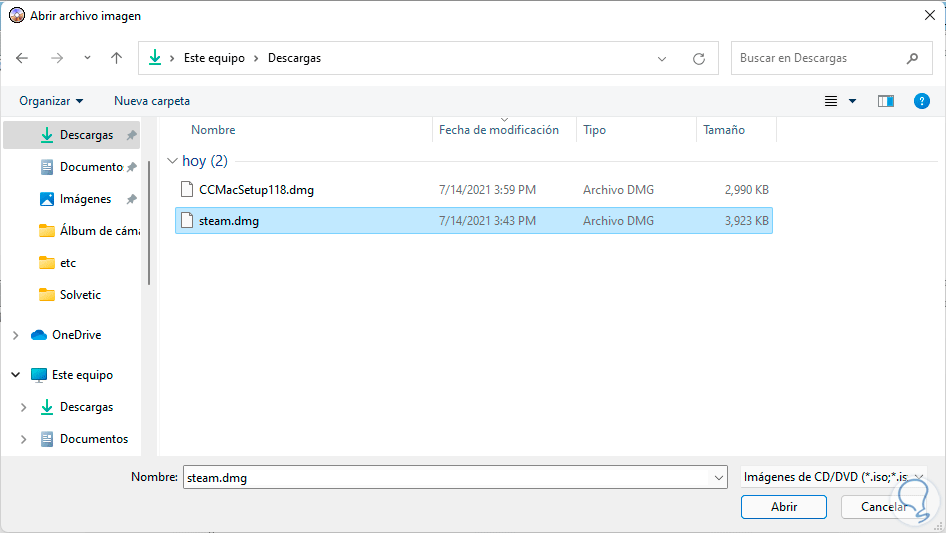946x533 pixels.
Task: Open the view options dropdown arrow
Action: click(852, 101)
